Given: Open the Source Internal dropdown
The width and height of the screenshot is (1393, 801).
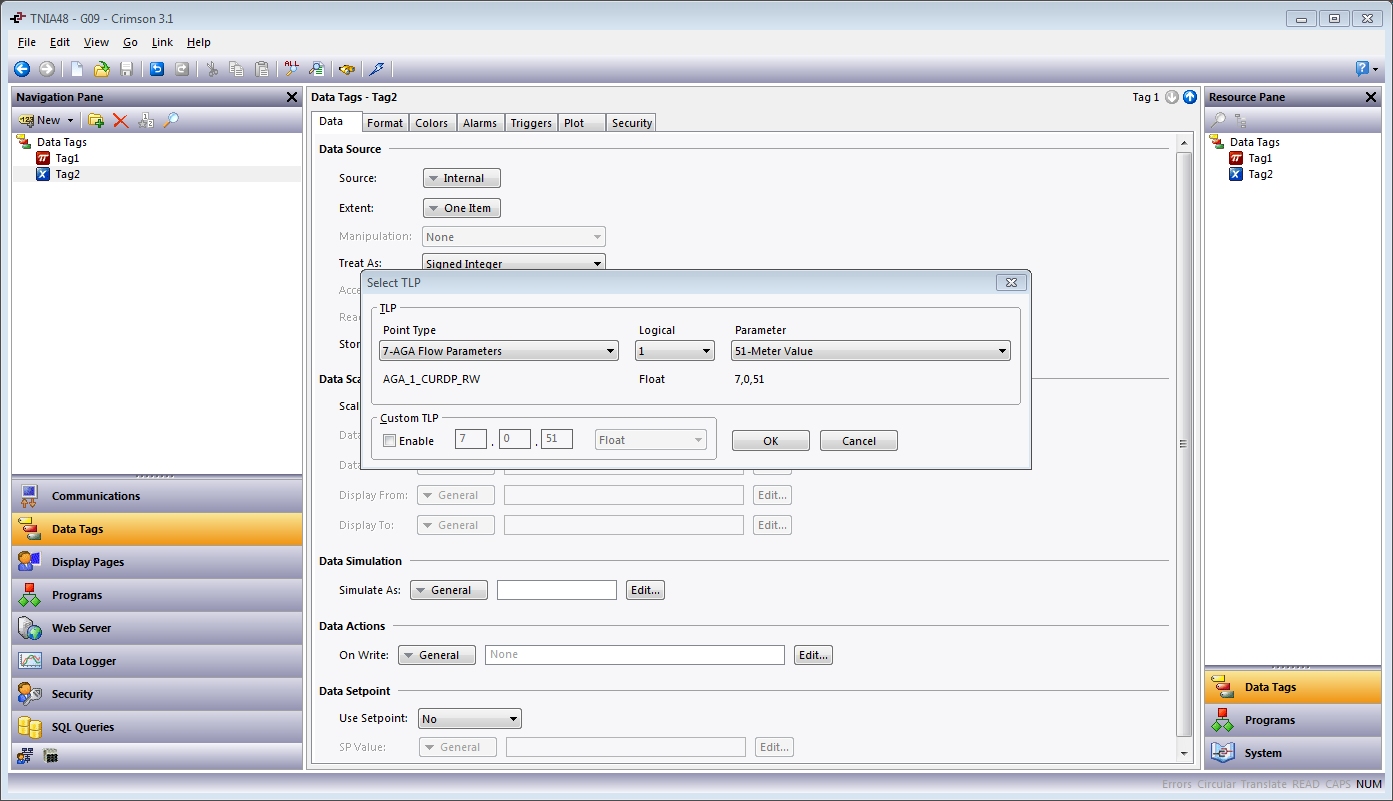Looking at the screenshot, I should point(462,178).
